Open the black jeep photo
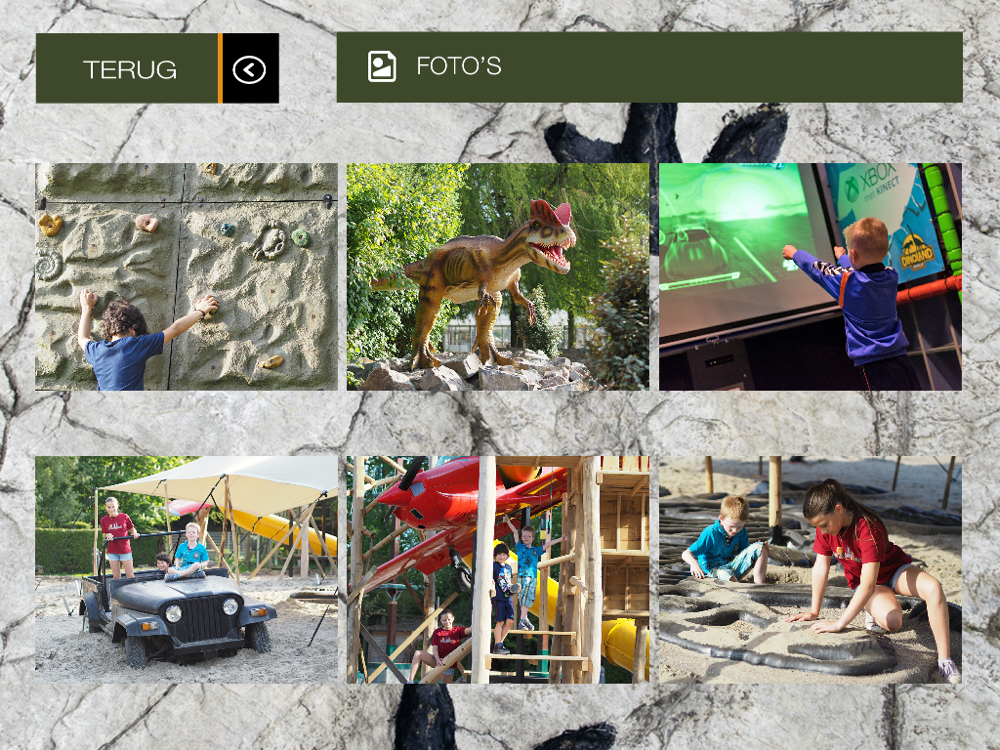 tap(186, 570)
